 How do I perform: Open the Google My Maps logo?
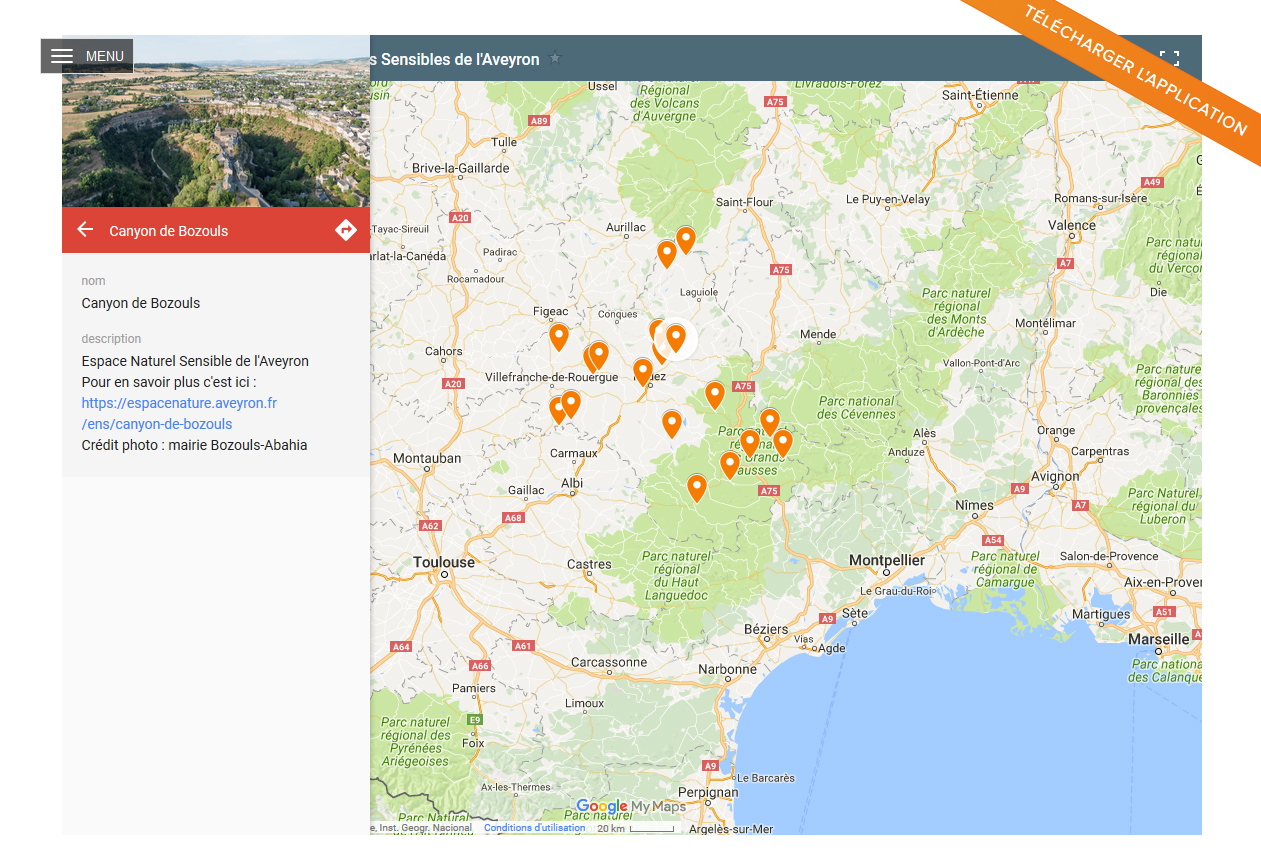(x=631, y=807)
